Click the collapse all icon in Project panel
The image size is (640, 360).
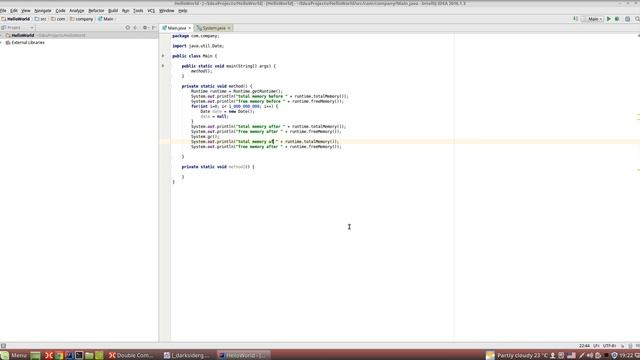[x=135, y=28]
